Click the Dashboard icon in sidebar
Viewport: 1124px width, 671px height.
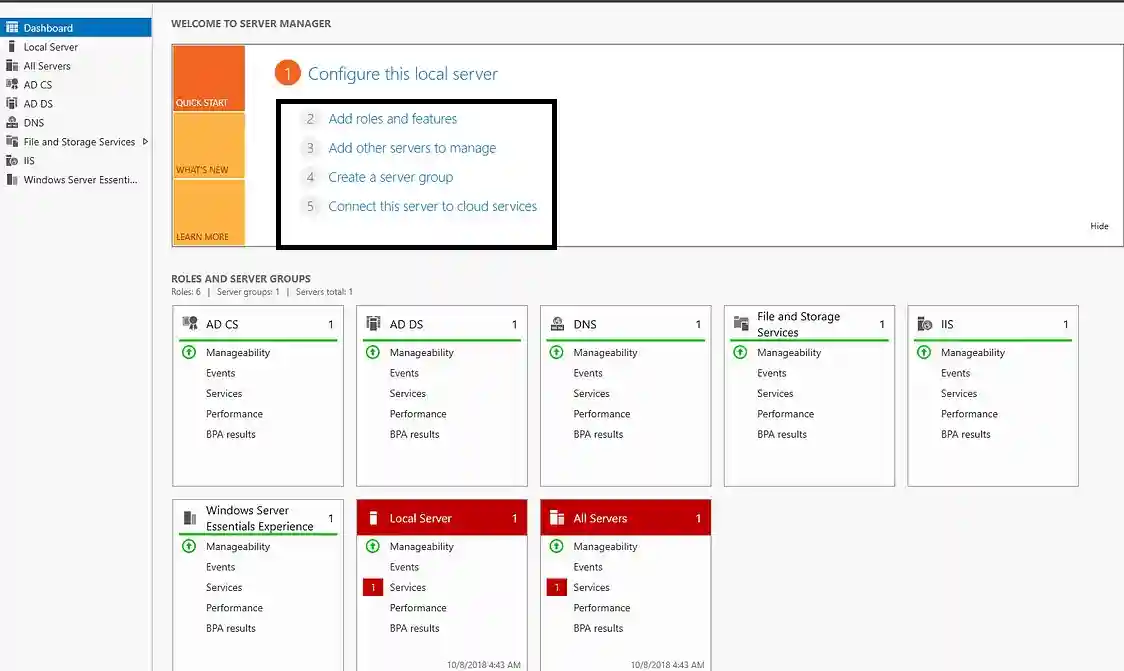coord(12,27)
